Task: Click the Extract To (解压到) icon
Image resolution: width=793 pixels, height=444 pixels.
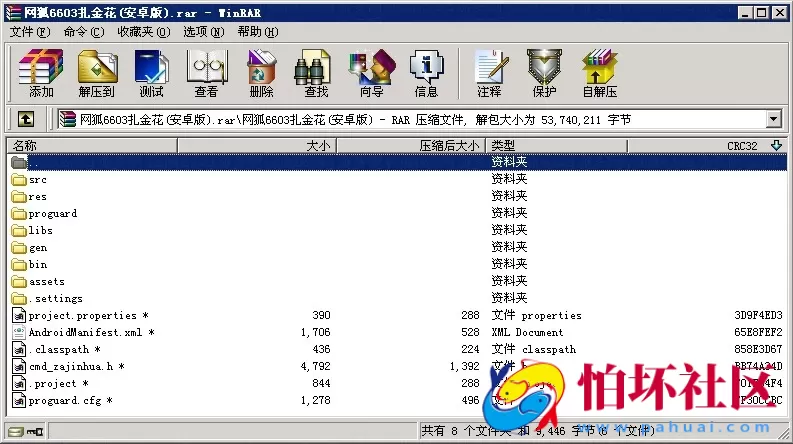Action: tap(97, 73)
